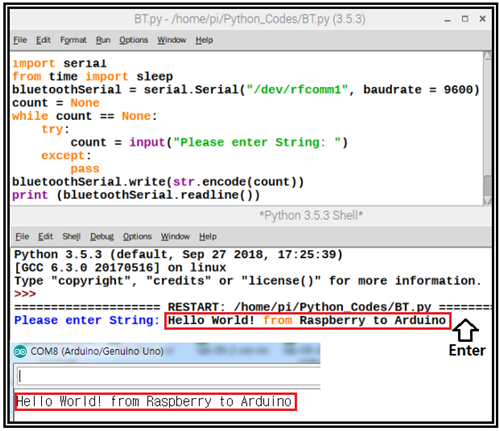Click the input("Please enter String: ") line
Viewport: 499px width, 431px height.
(x=209, y=142)
